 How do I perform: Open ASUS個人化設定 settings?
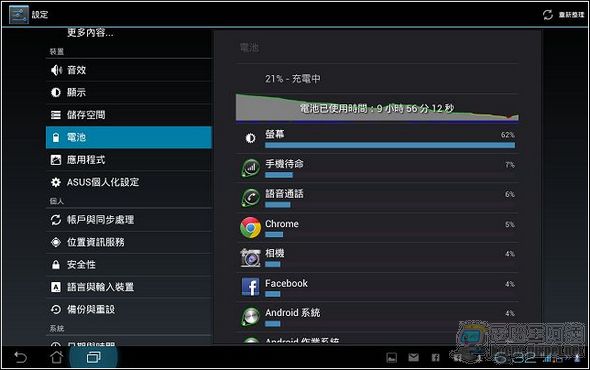pos(129,182)
